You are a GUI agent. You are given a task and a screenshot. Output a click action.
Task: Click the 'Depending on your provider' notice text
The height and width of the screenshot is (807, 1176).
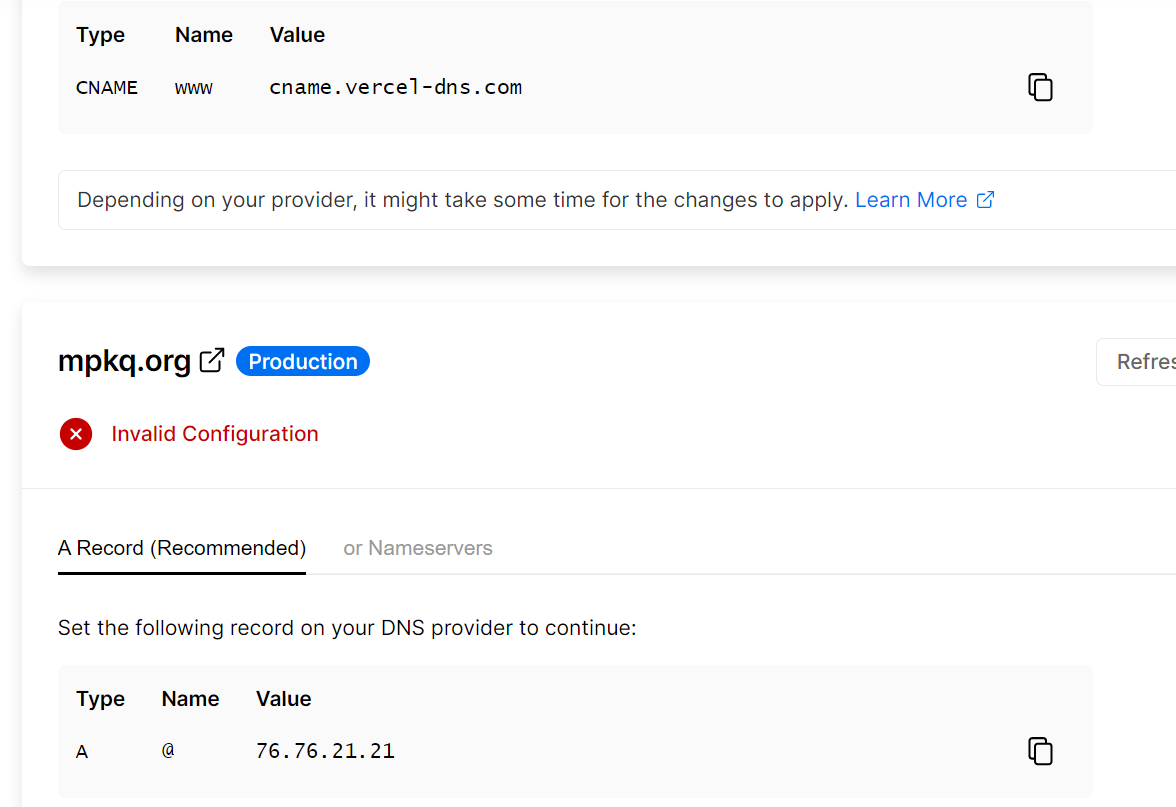click(x=462, y=200)
